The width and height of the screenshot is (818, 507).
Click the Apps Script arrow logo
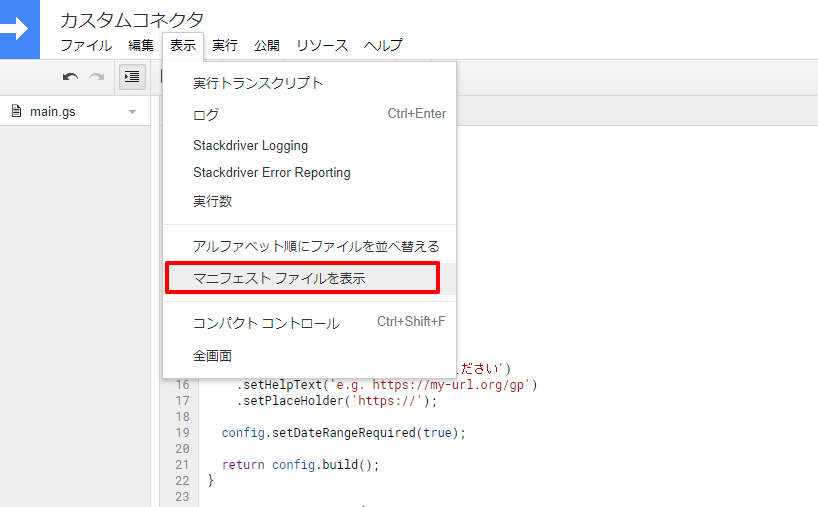tap(18, 29)
